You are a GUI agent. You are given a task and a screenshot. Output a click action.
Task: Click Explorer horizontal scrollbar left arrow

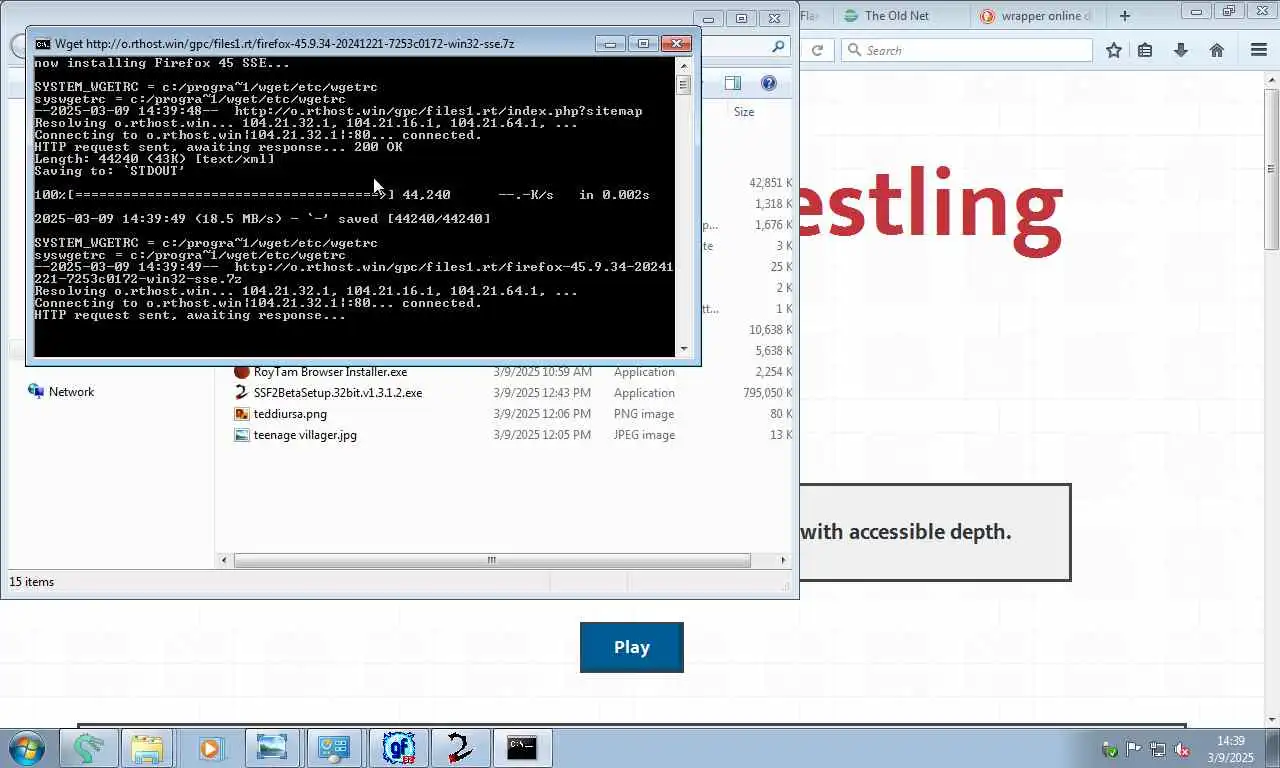pyautogui.click(x=224, y=560)
